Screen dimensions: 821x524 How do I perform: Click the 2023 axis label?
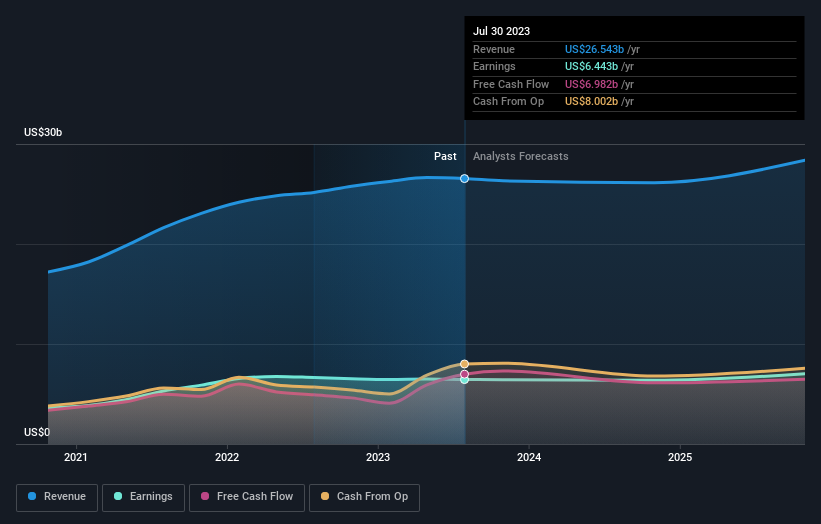(x=378, y=457)
